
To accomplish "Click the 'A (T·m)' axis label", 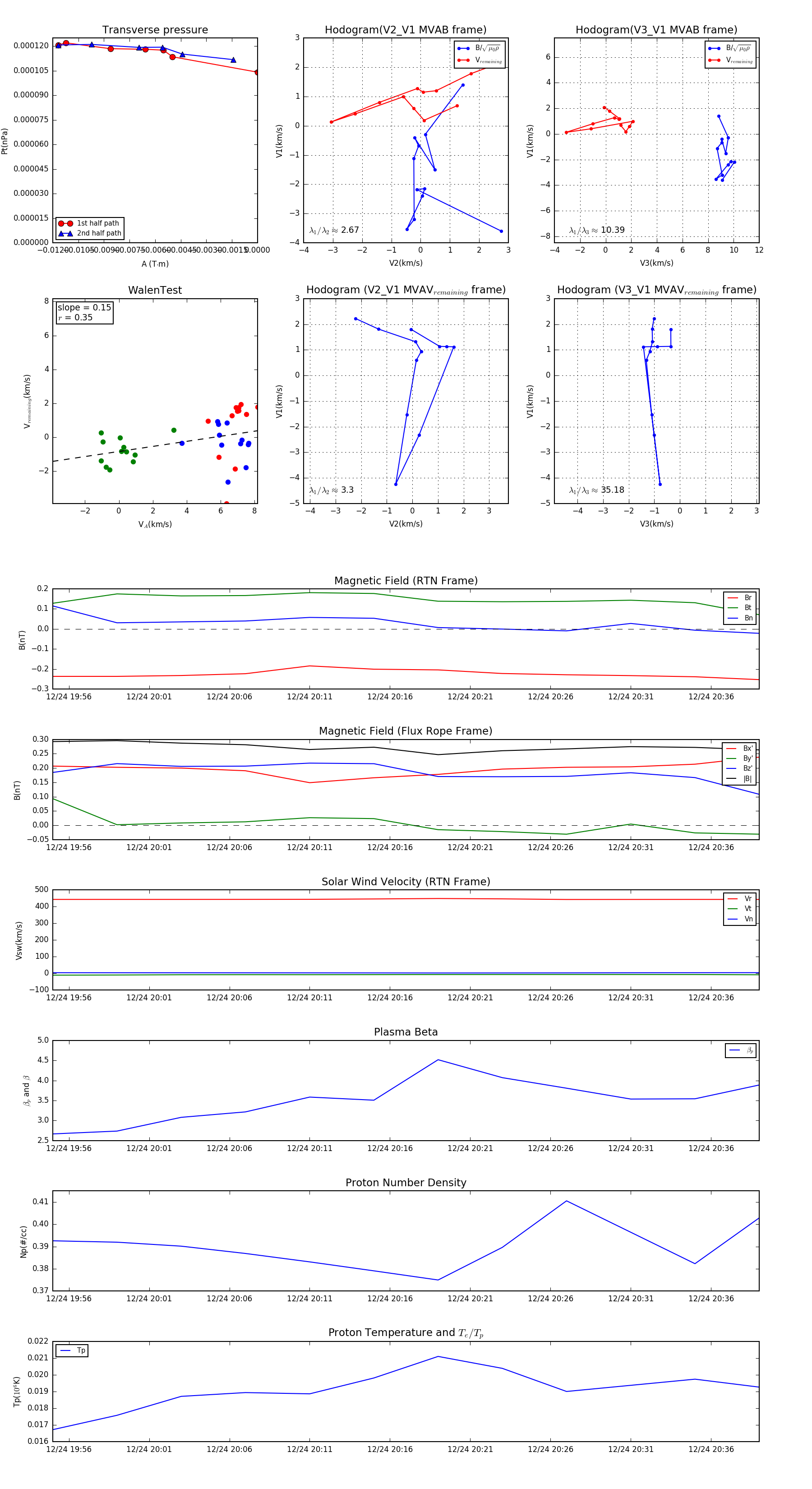I will [x=155, y=264].
